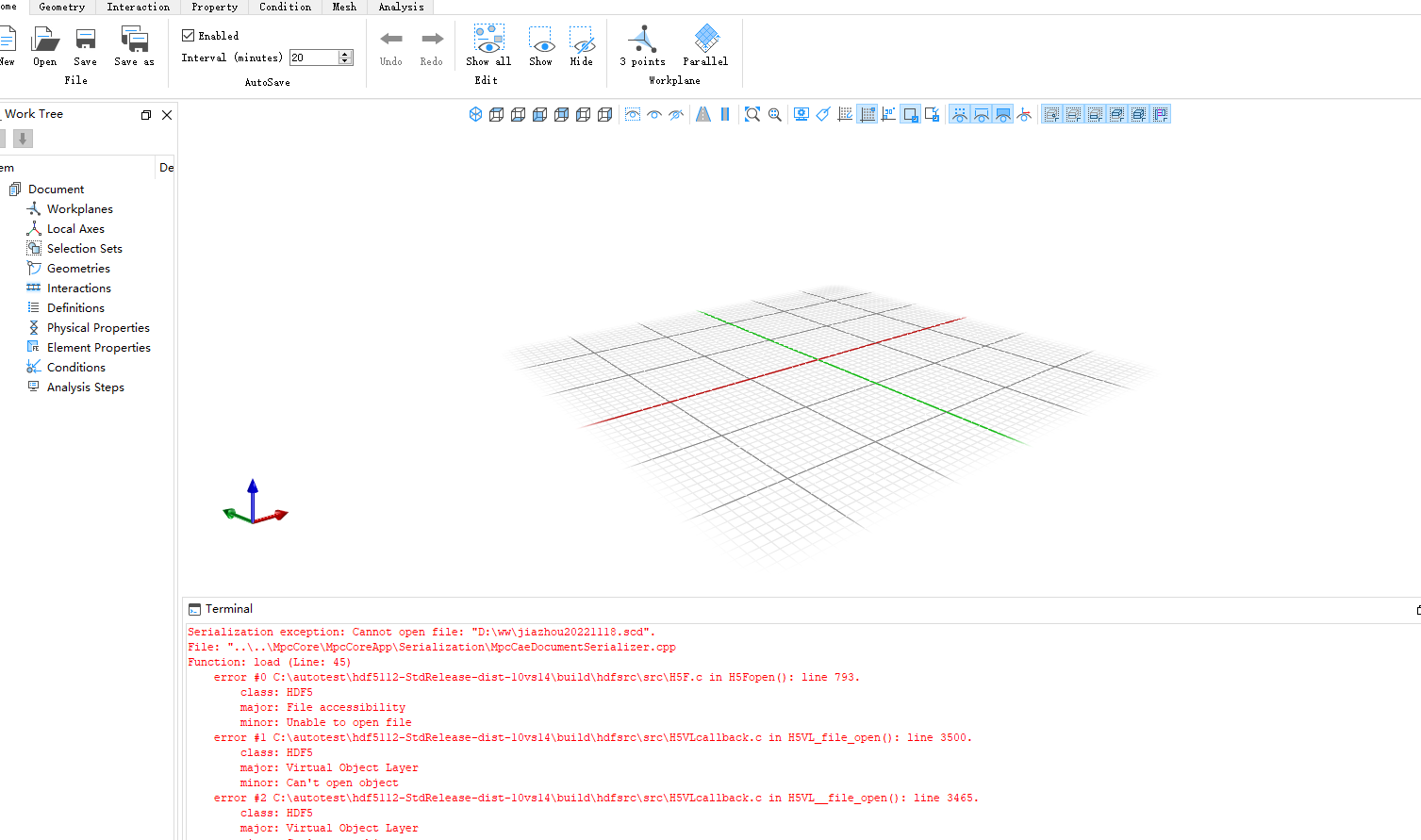Increase the AutoSave interval with up arrow
Viewport: 1421px width, 840px height.
tap(345, 54)
